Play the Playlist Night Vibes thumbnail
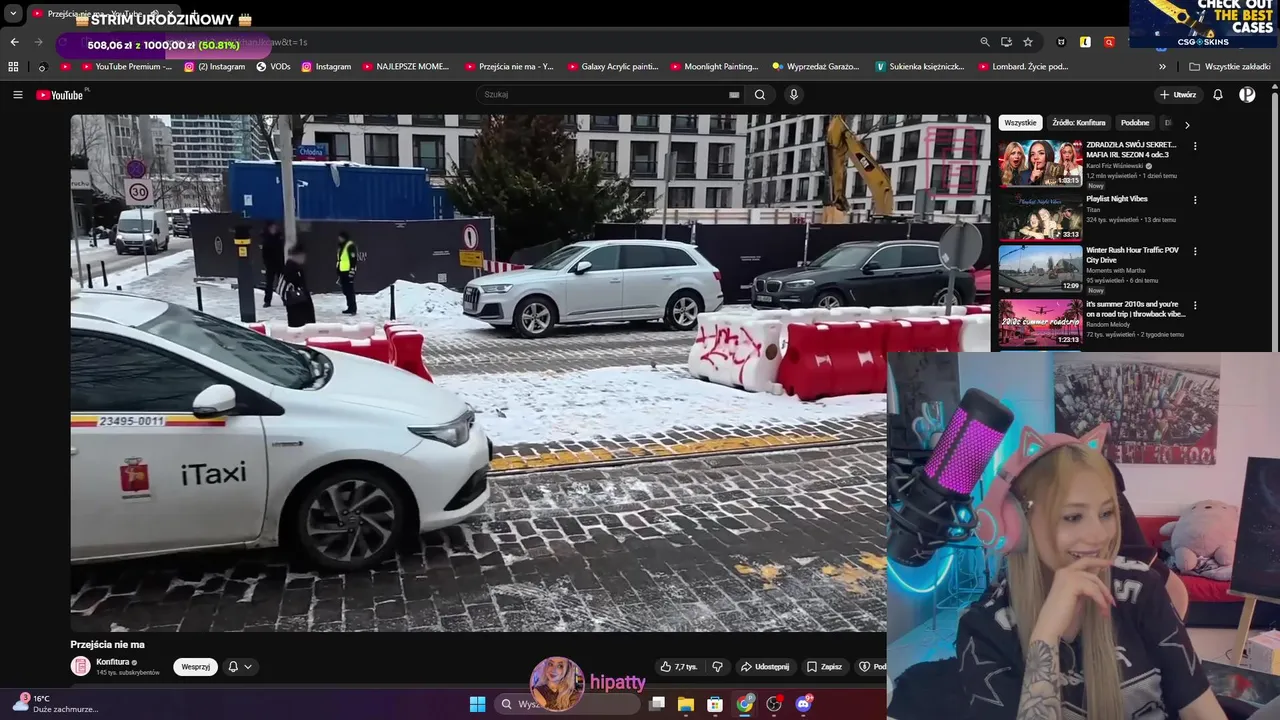 1040,217
